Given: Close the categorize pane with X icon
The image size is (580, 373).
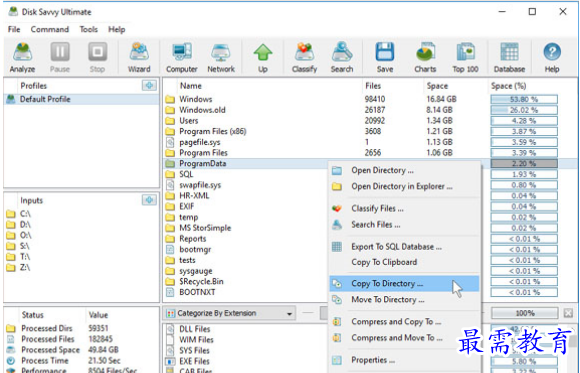Looking at the screenshot, I should (569, 313).
